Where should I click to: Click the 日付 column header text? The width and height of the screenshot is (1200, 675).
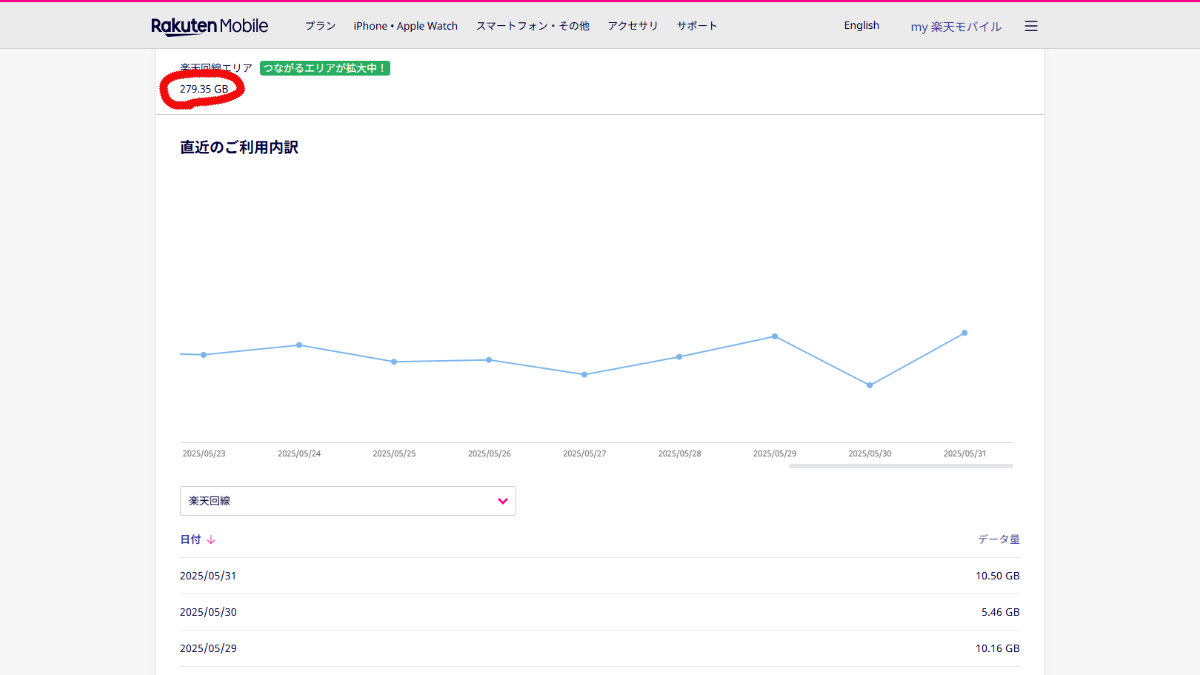(190, 540)
